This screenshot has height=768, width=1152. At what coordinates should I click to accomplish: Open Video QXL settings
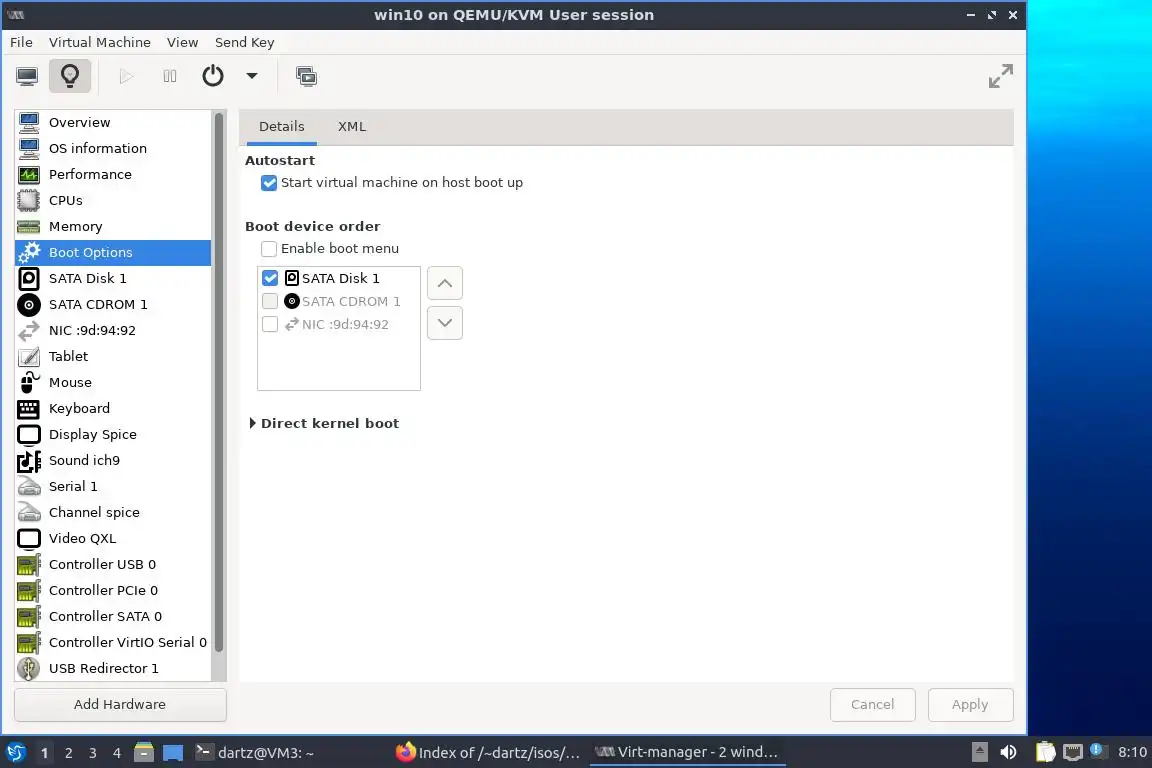113,539
